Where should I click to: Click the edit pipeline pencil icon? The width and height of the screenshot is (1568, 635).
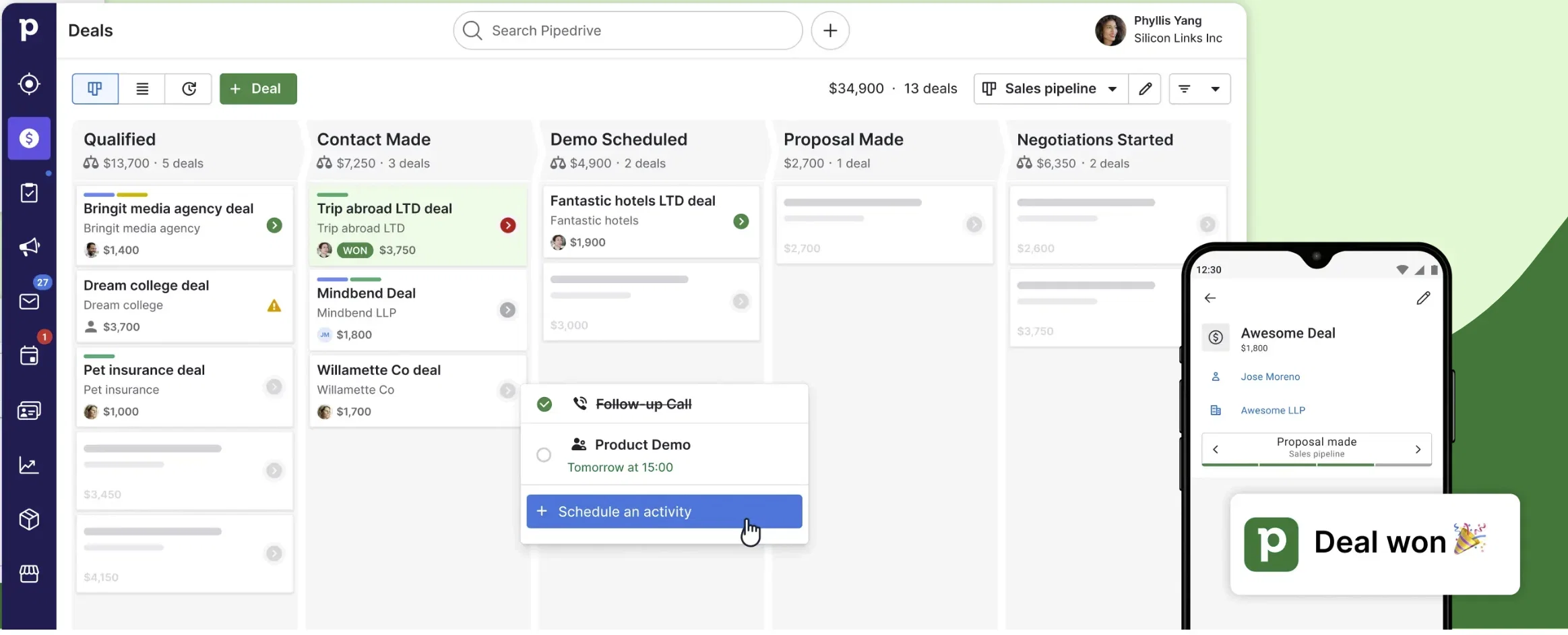tap(1145, 89)
